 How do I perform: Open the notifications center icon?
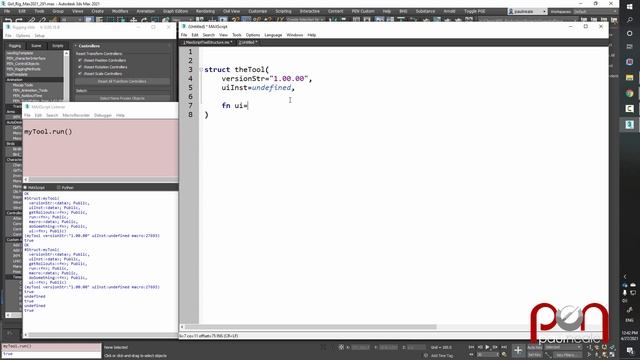point(629,351)
